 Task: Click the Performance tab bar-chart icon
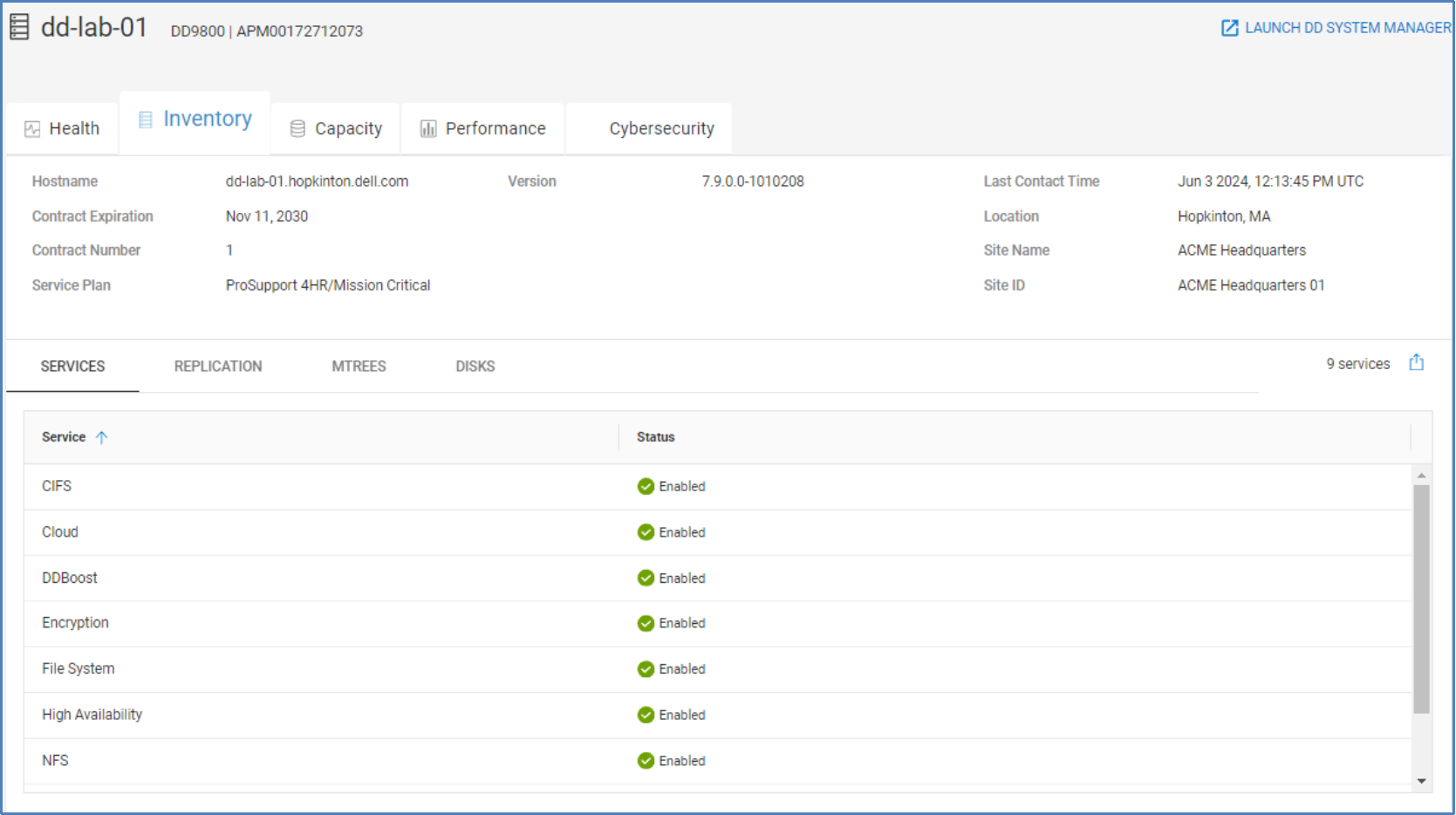click(428, 129)
